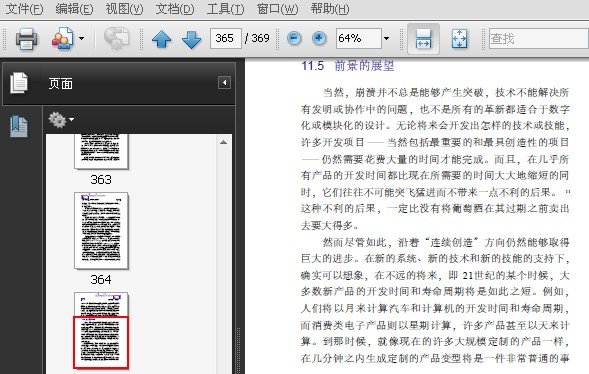Click the page number field showing 365
Image resolution: width=589 pixels, height=374 pixels.
pyautogui.click(x=226, y=38)
